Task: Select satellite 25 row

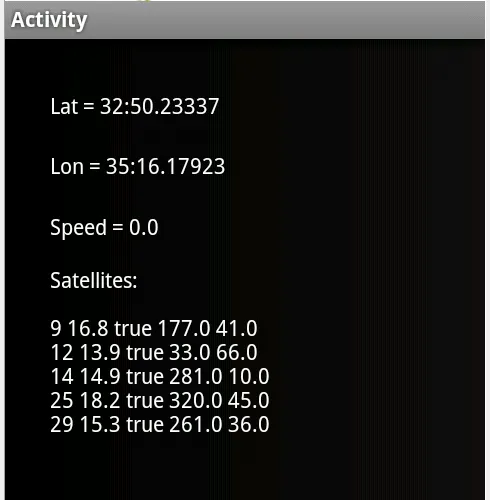Action: coord(160,400)
